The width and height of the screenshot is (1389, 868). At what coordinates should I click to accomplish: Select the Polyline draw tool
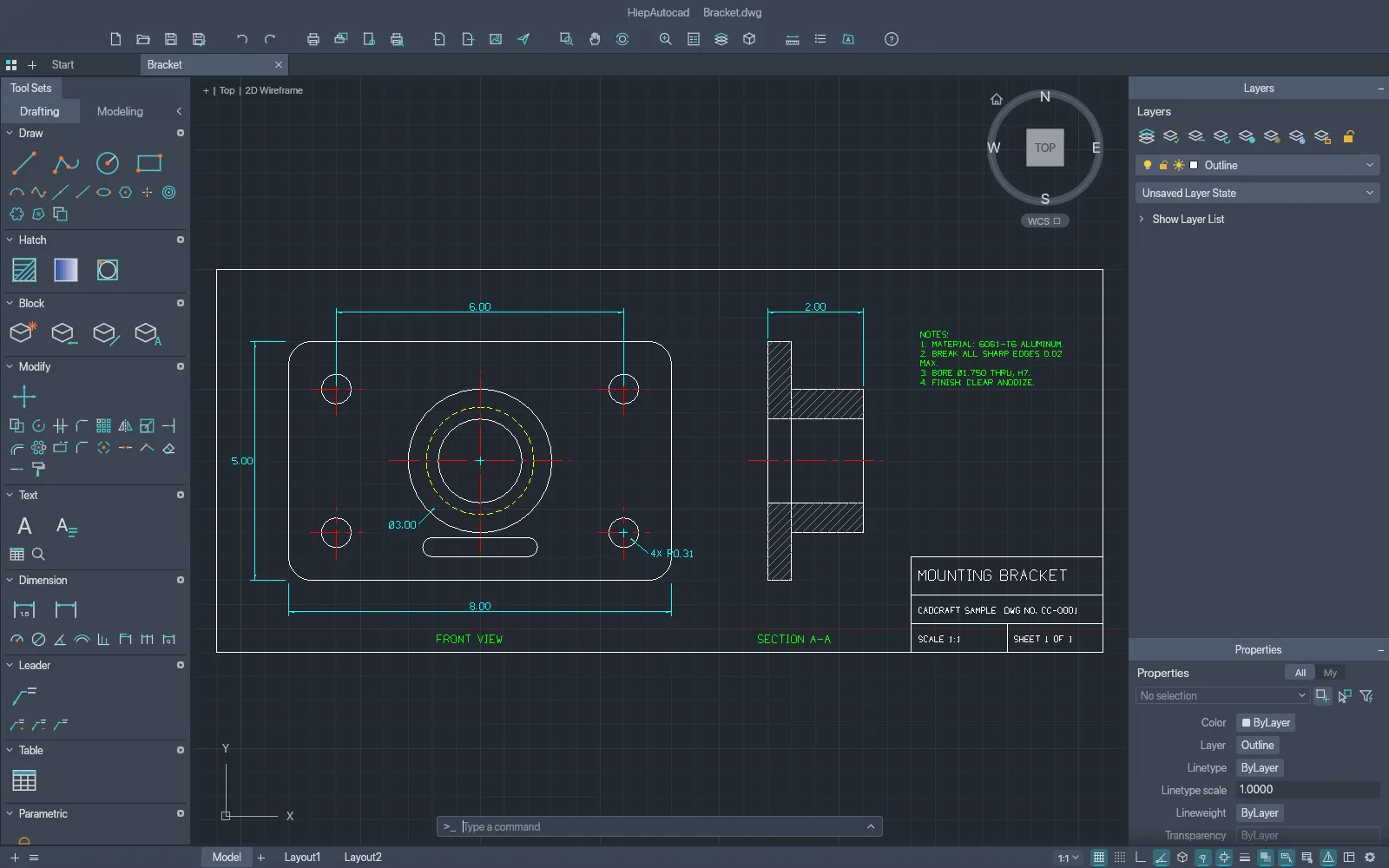pyautogui.click(x=66, y=163)
